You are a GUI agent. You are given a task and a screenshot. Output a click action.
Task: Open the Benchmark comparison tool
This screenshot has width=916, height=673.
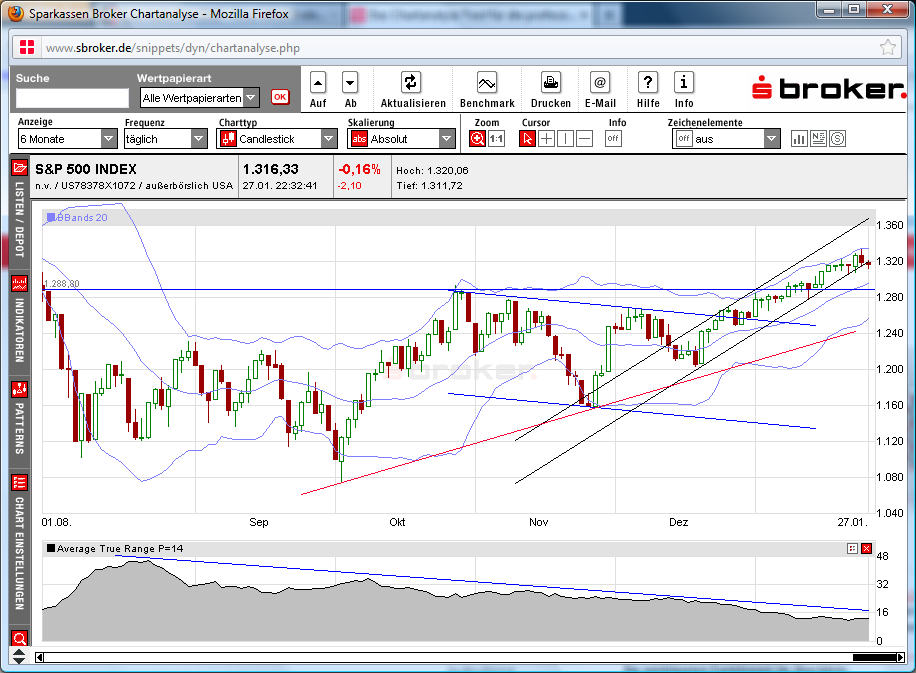click(487, 82)
